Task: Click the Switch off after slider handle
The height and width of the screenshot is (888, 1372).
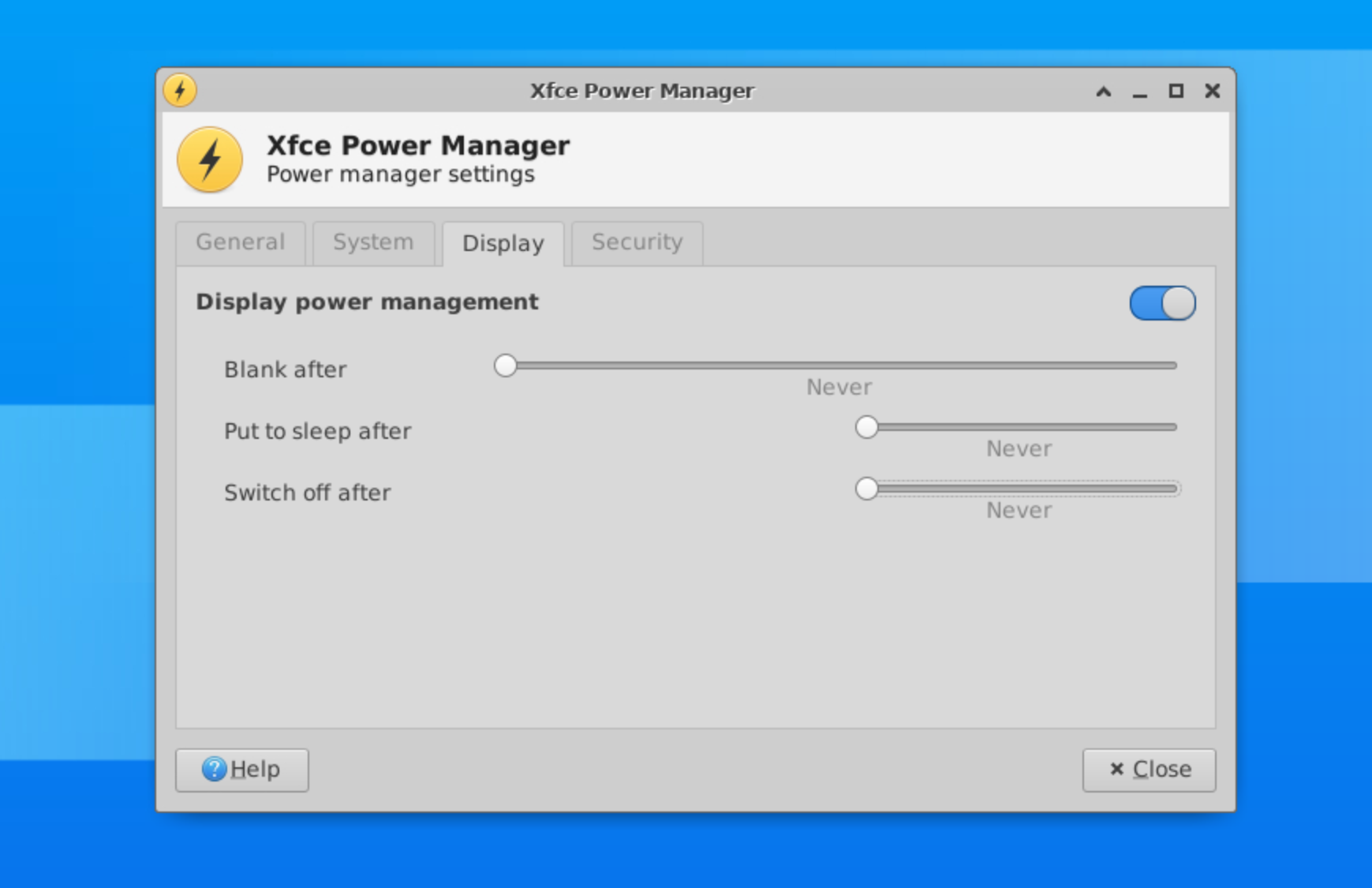Action: pyautogui.click(x=867, y=489)
